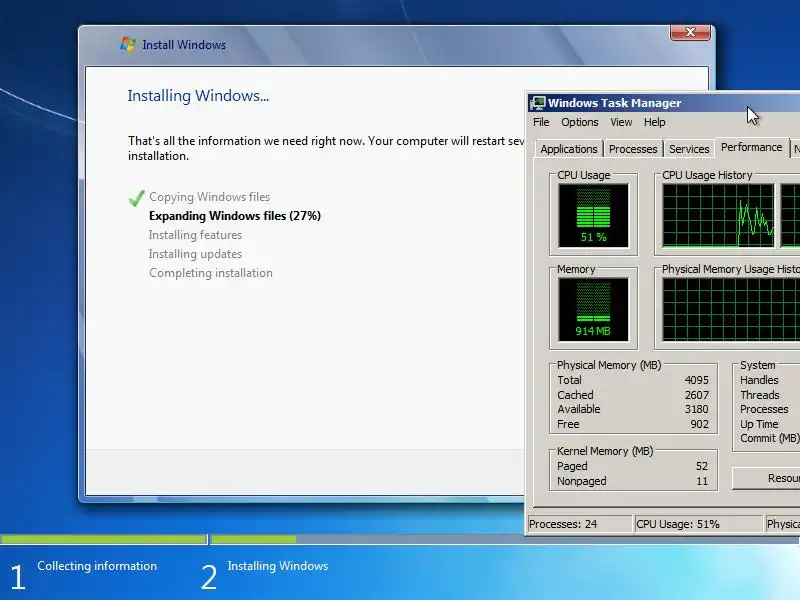This screenshot has height=600, width=800.
Task: Click the Collecting information progress bar
Action: point(104,539)
